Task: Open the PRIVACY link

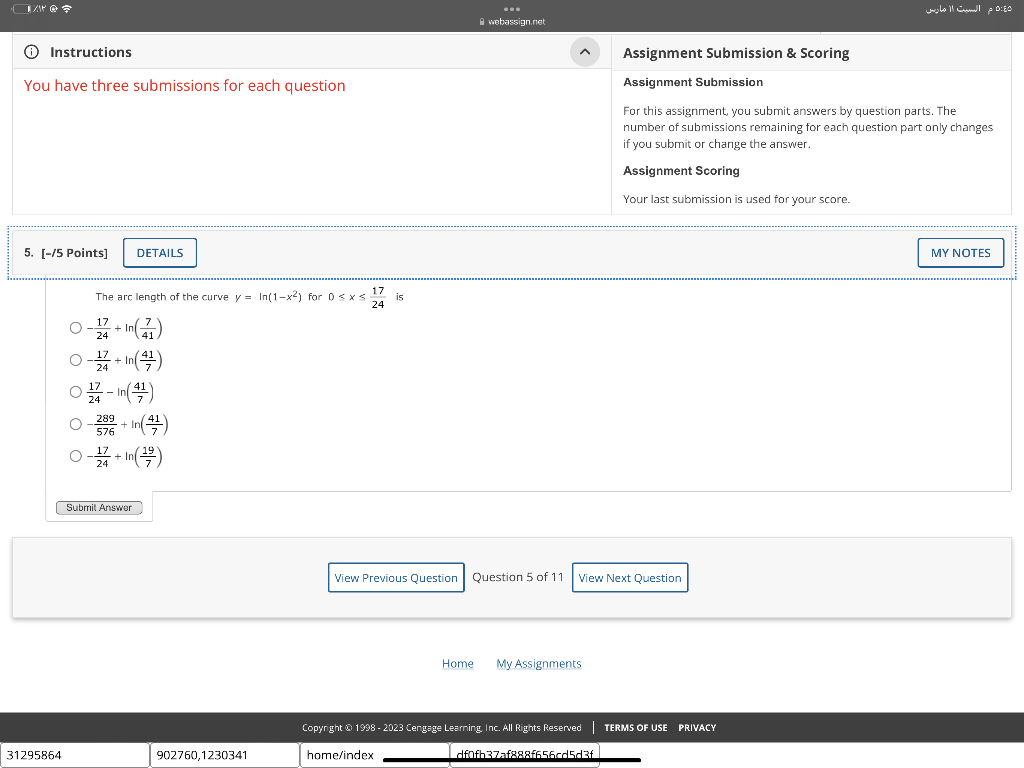Action: pyautogui.click(x=697, y=728)
